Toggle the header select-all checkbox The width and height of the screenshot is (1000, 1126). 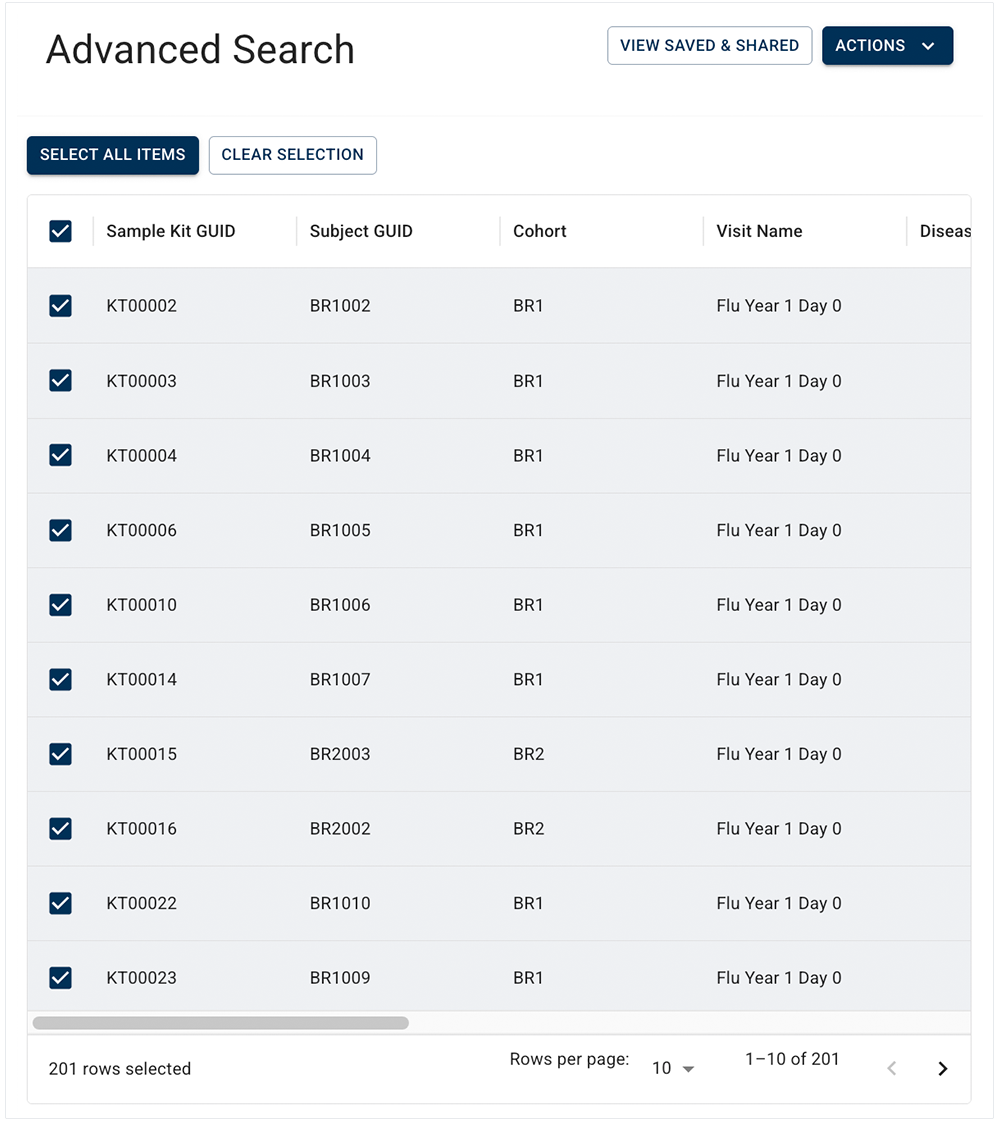click(x=61, y=232)
